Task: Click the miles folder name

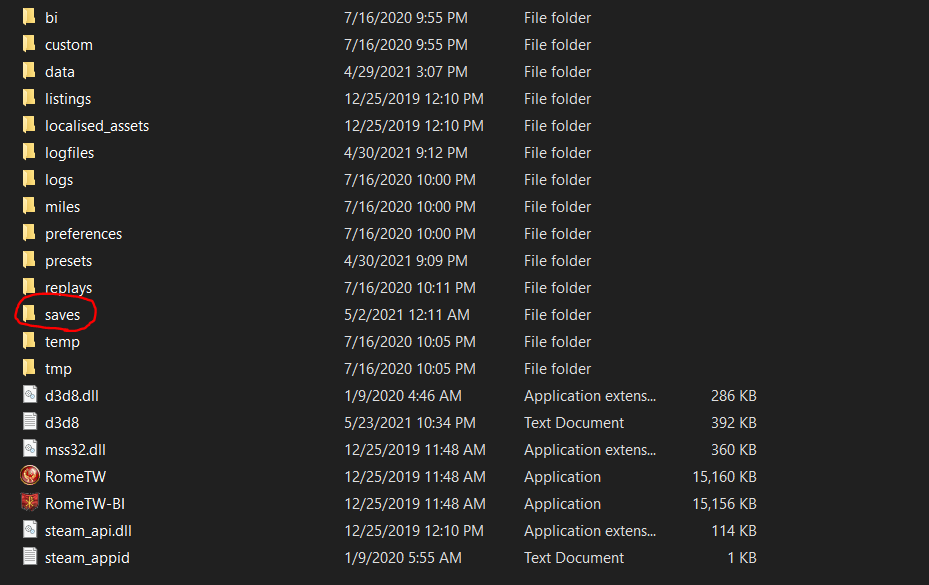Action: [62, 207]
